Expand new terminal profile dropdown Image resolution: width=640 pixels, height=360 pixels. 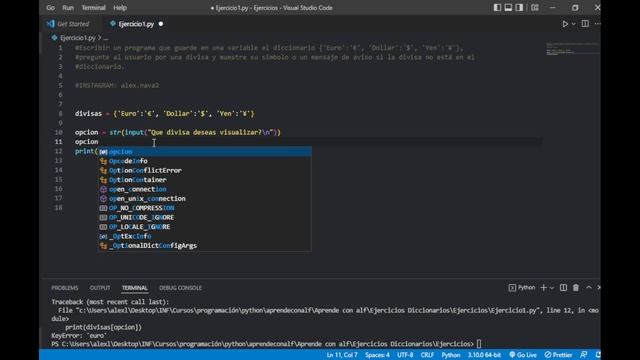pyautogui.click(x=552, y=288)
